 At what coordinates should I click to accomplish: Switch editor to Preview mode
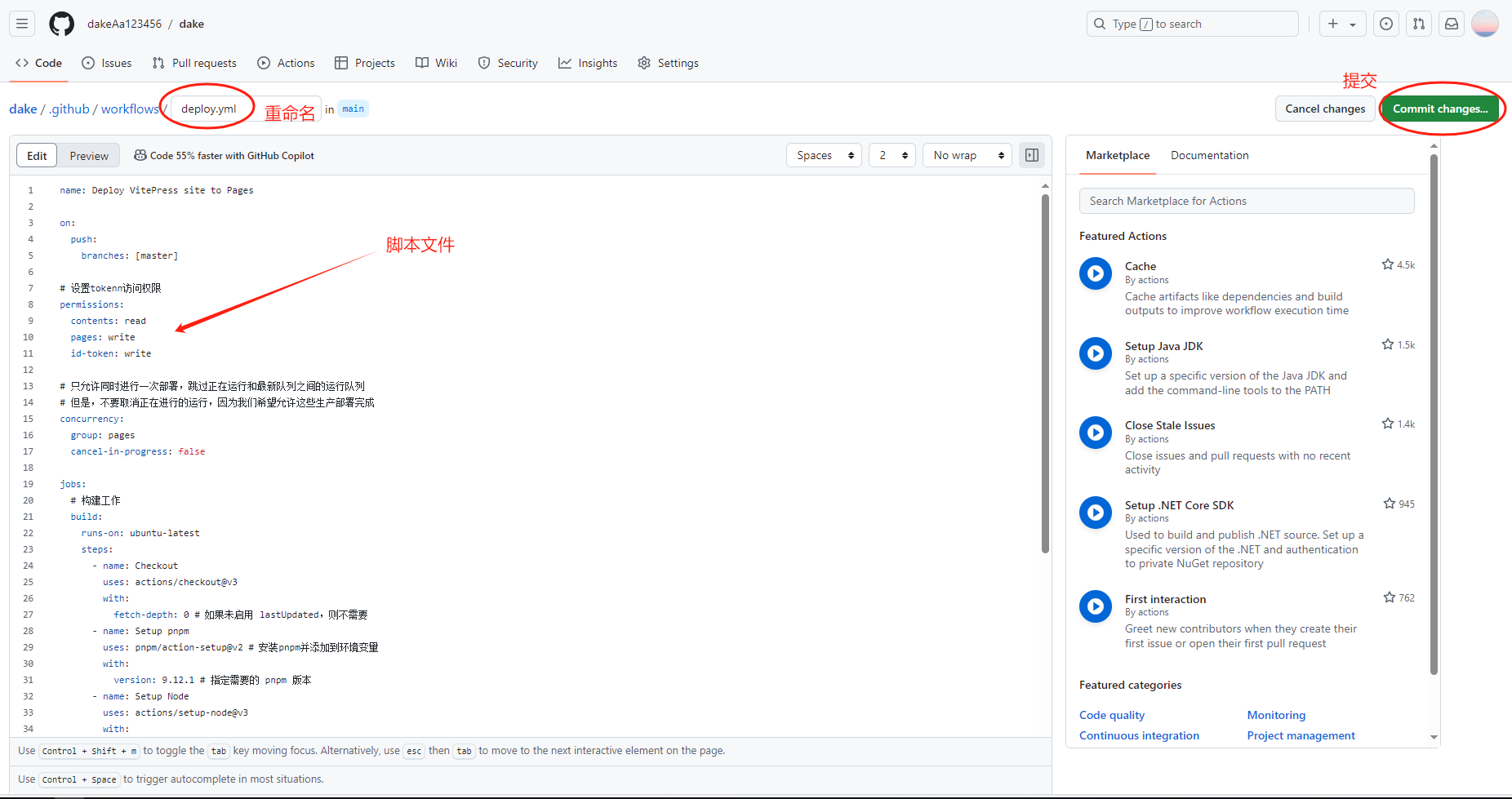point(89,156)
